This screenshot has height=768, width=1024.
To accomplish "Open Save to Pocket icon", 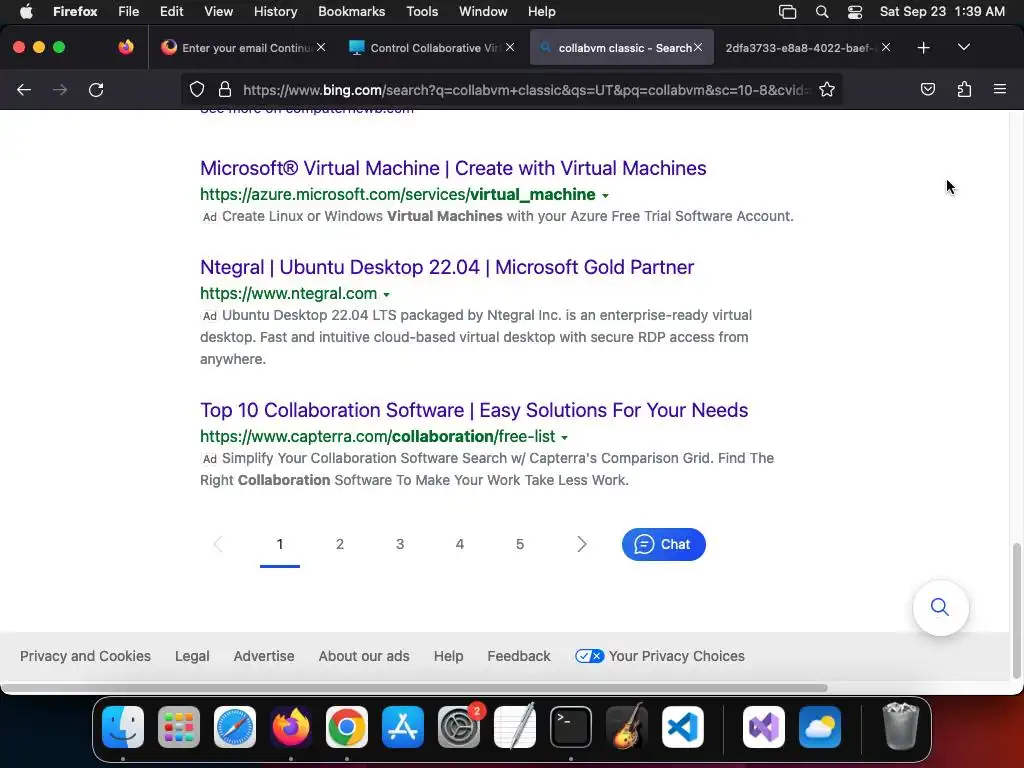I will pos(927,89).
